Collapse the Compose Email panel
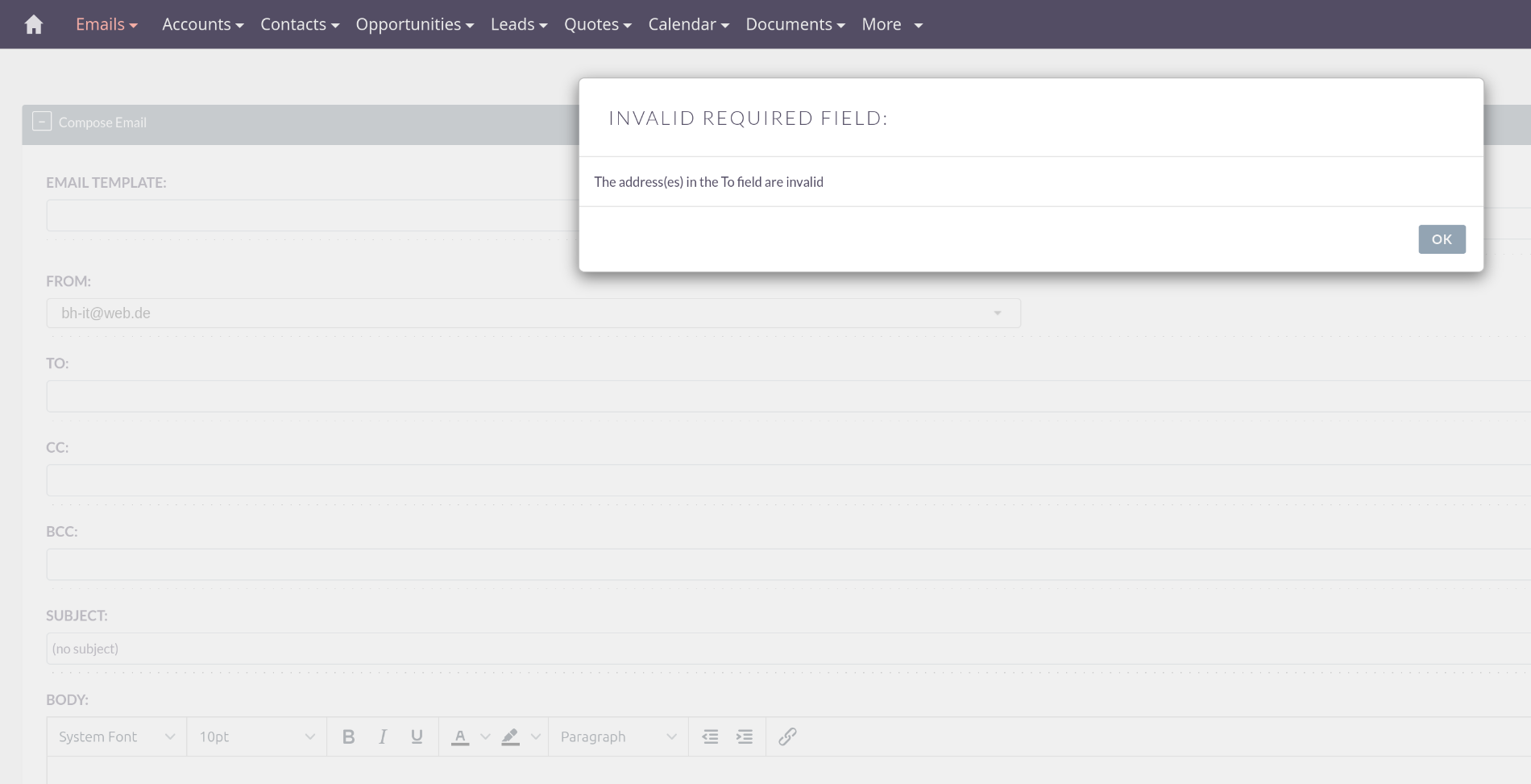 42,122
